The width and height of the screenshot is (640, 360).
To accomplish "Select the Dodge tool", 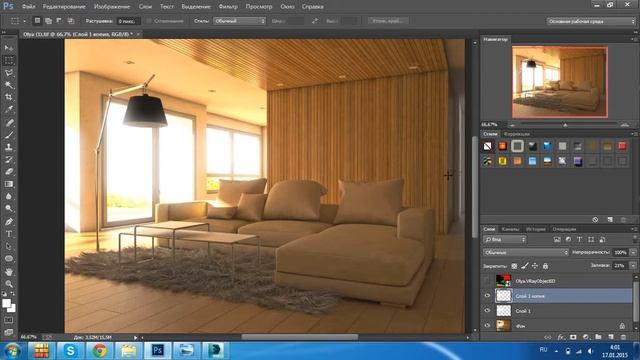I will [9, 209].
